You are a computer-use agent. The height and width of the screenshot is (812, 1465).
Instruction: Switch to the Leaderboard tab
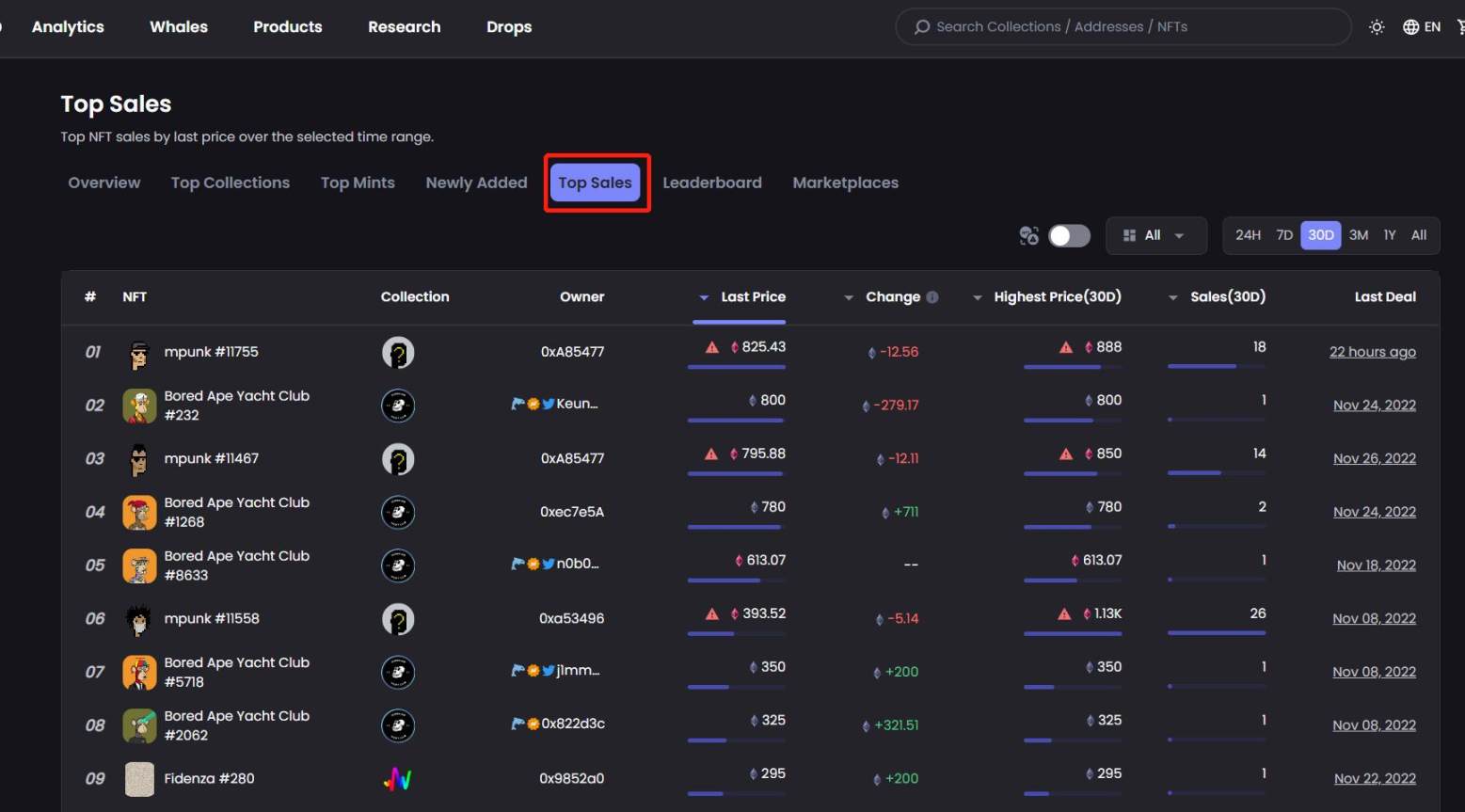(711, 183)
